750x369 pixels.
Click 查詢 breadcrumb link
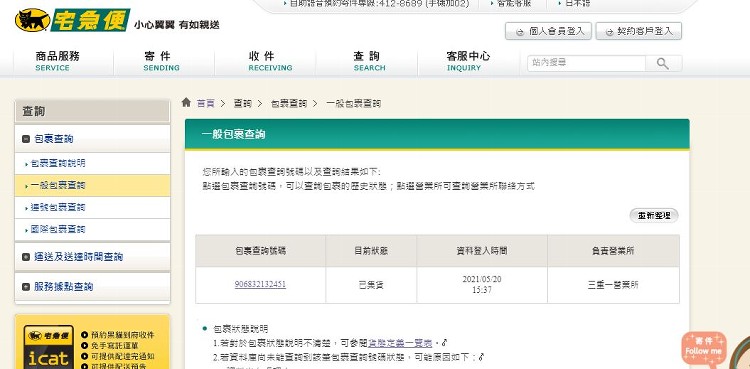point(243,103)
